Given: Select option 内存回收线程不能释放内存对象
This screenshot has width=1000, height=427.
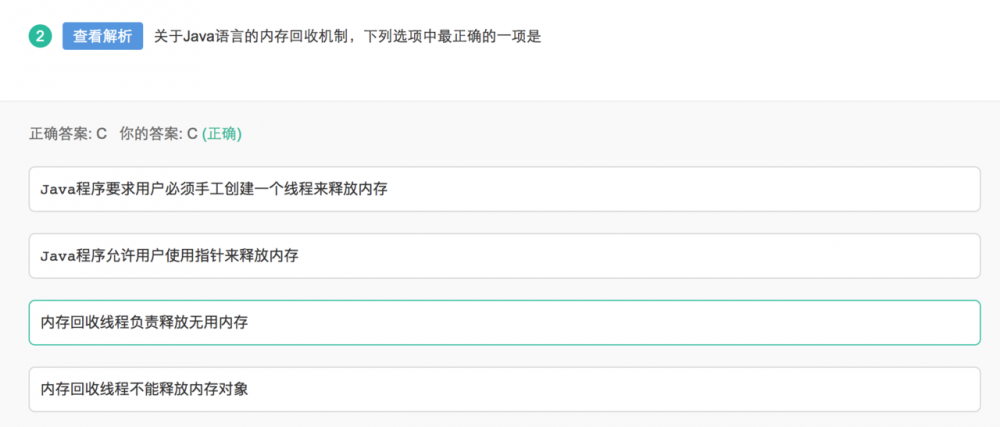Looking at the screenshot, I should [504, 389].
